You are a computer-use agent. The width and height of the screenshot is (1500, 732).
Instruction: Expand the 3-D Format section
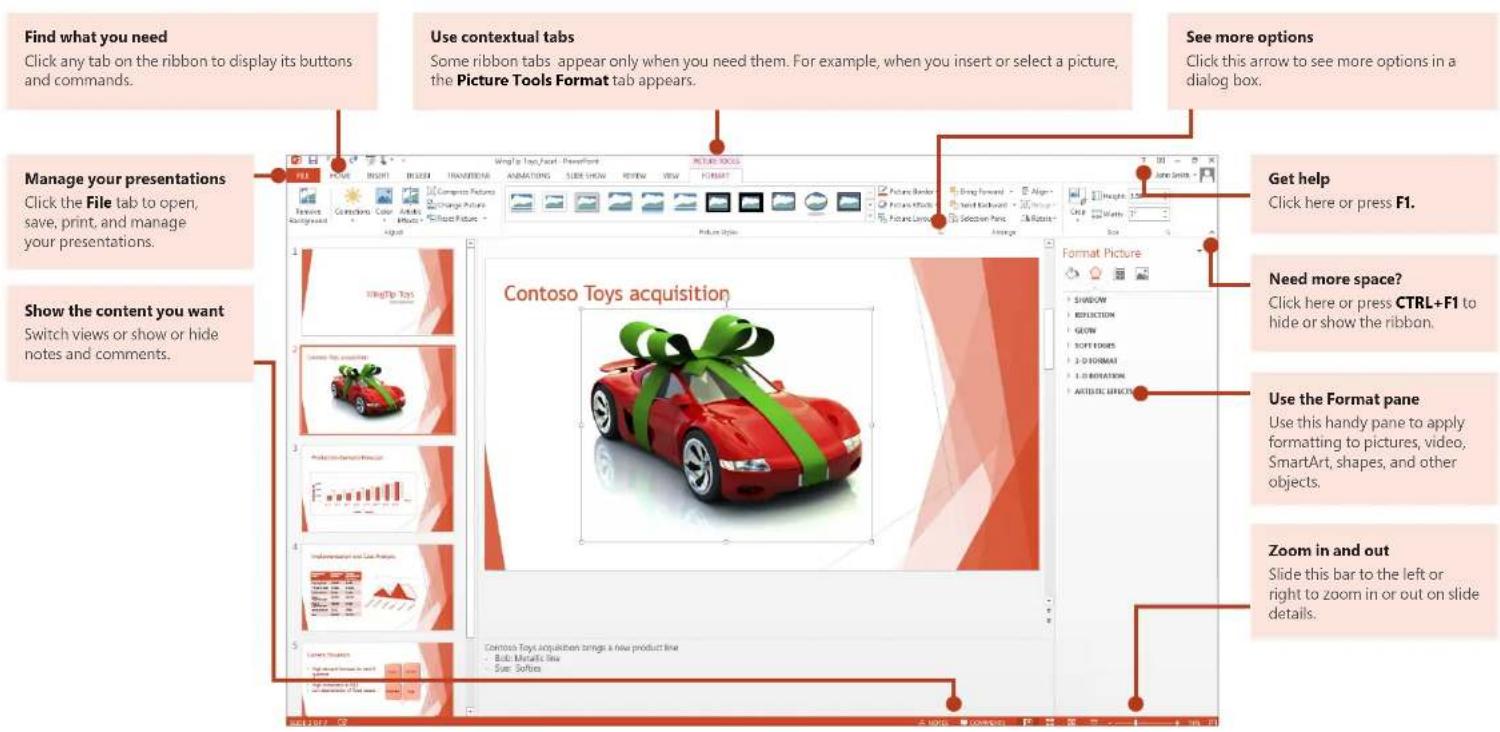[1092, 361]
